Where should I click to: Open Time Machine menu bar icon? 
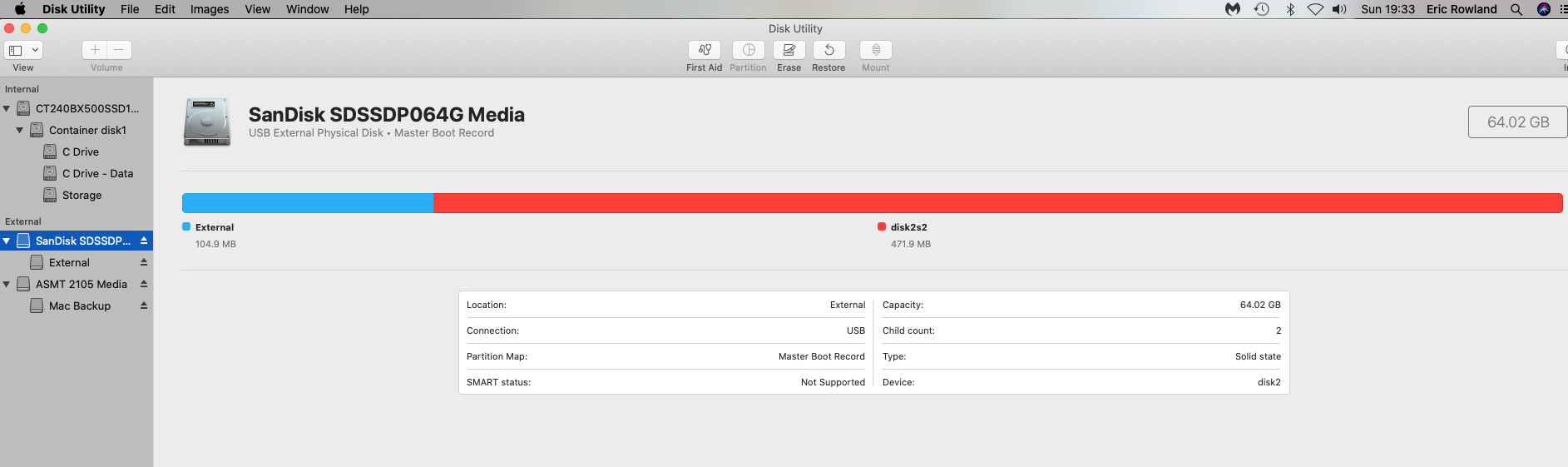1262,9
